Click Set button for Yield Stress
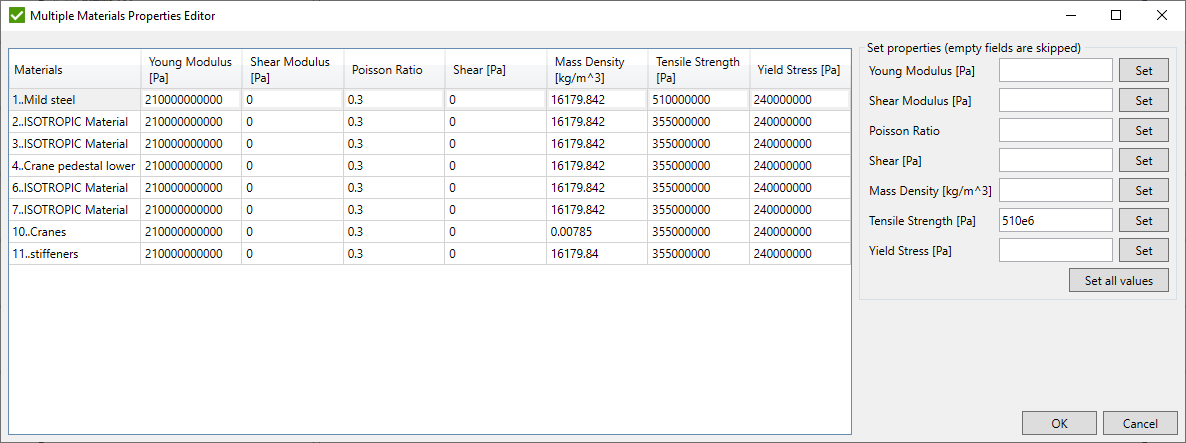 click(1144, 250)
